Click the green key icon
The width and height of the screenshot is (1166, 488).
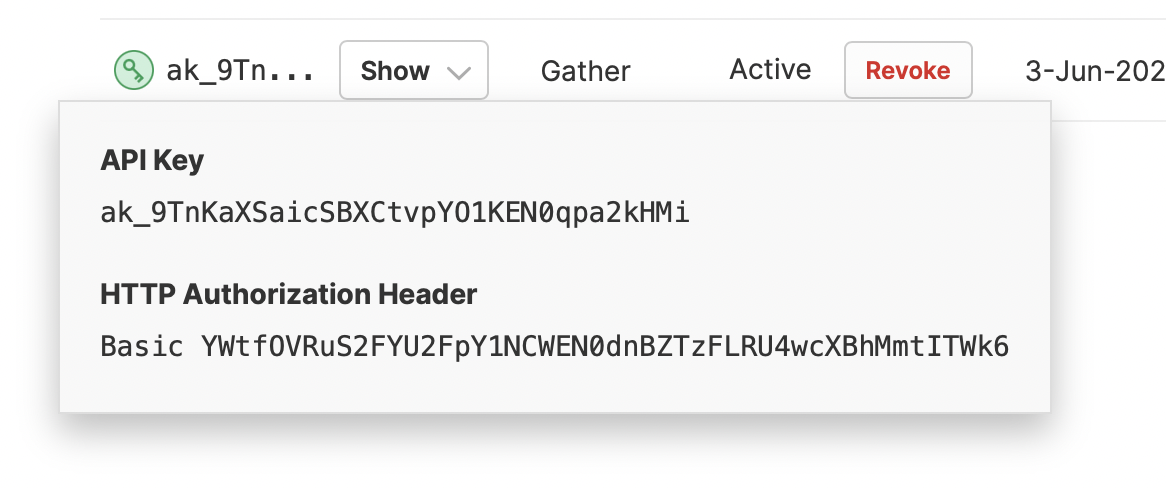coord(134,71)
